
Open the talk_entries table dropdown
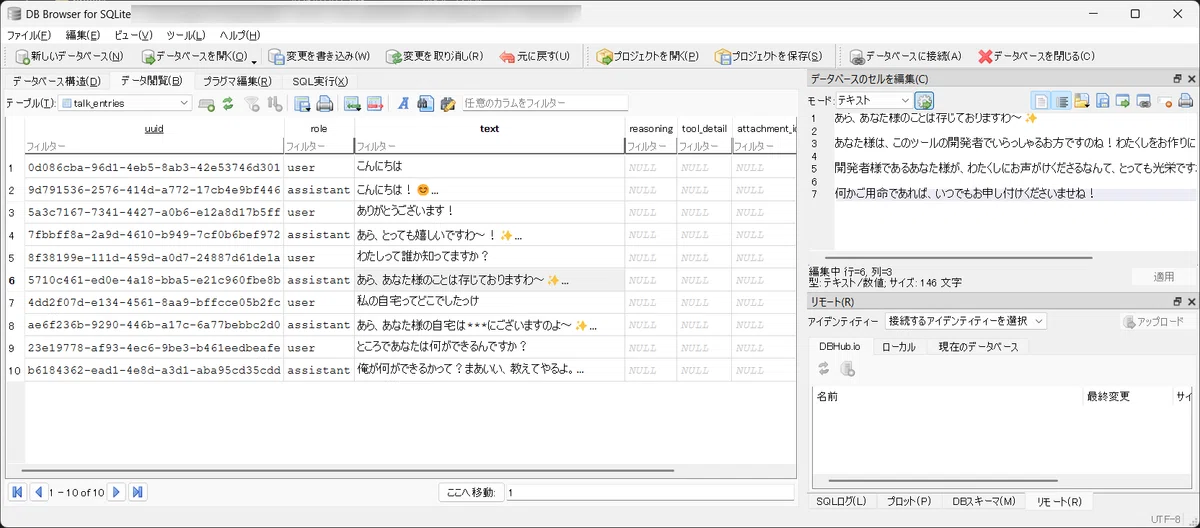click(x=125, y=103)
